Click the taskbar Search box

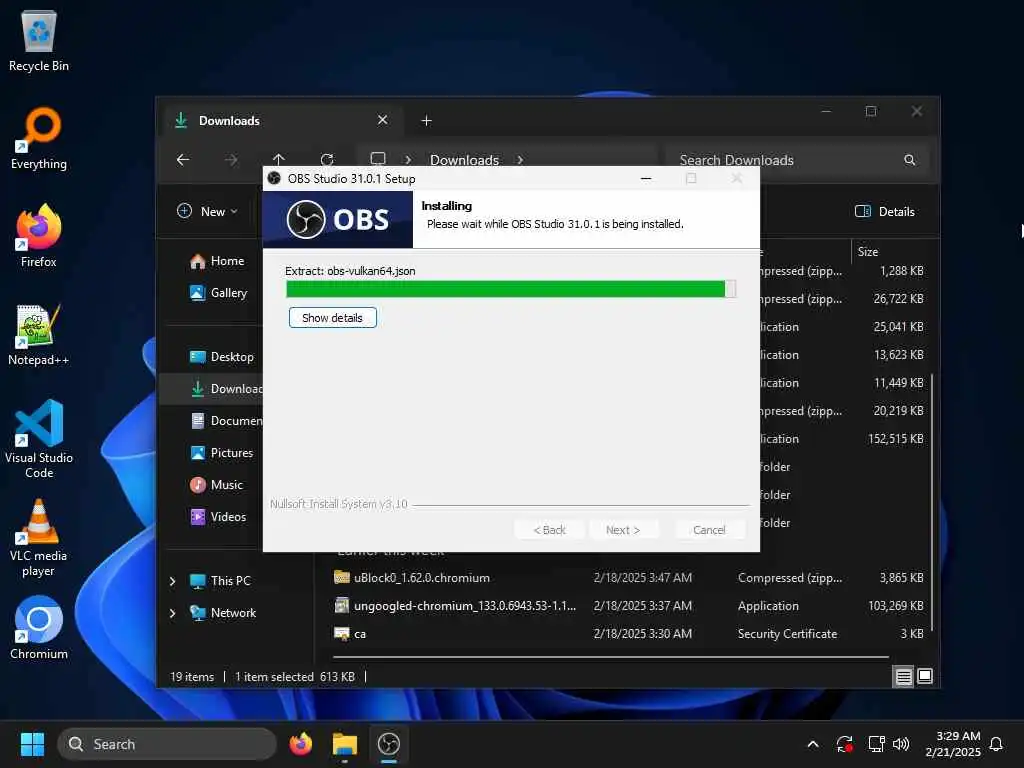[x=167, y=744]
